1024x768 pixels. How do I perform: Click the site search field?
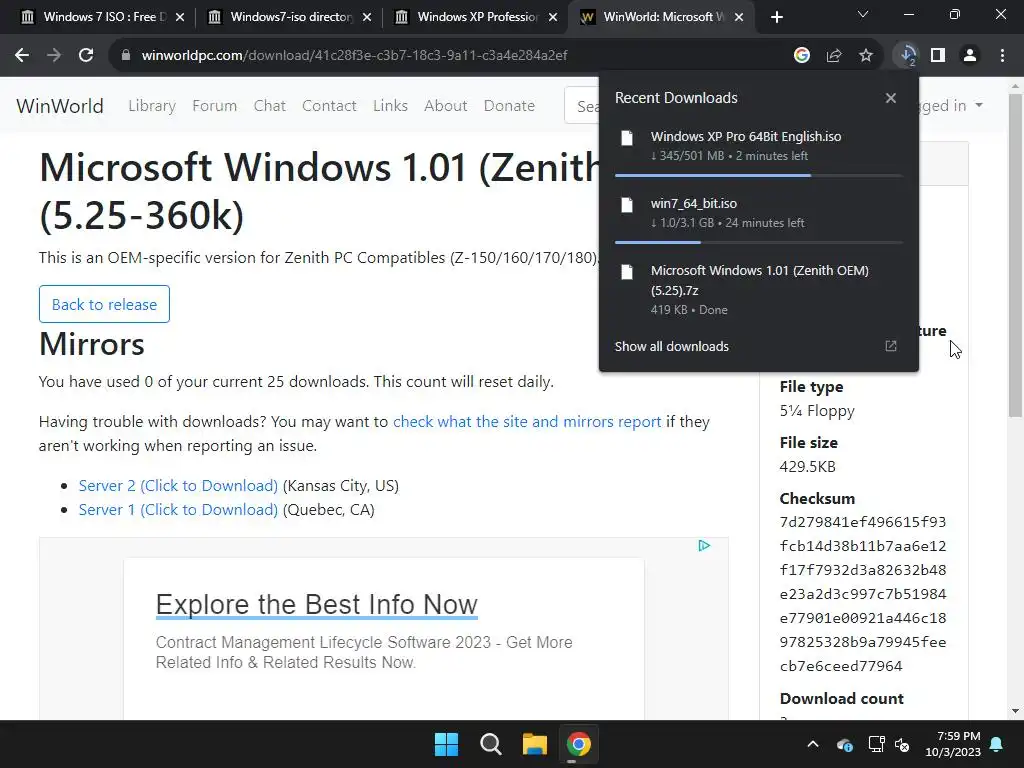pos(582,106)
